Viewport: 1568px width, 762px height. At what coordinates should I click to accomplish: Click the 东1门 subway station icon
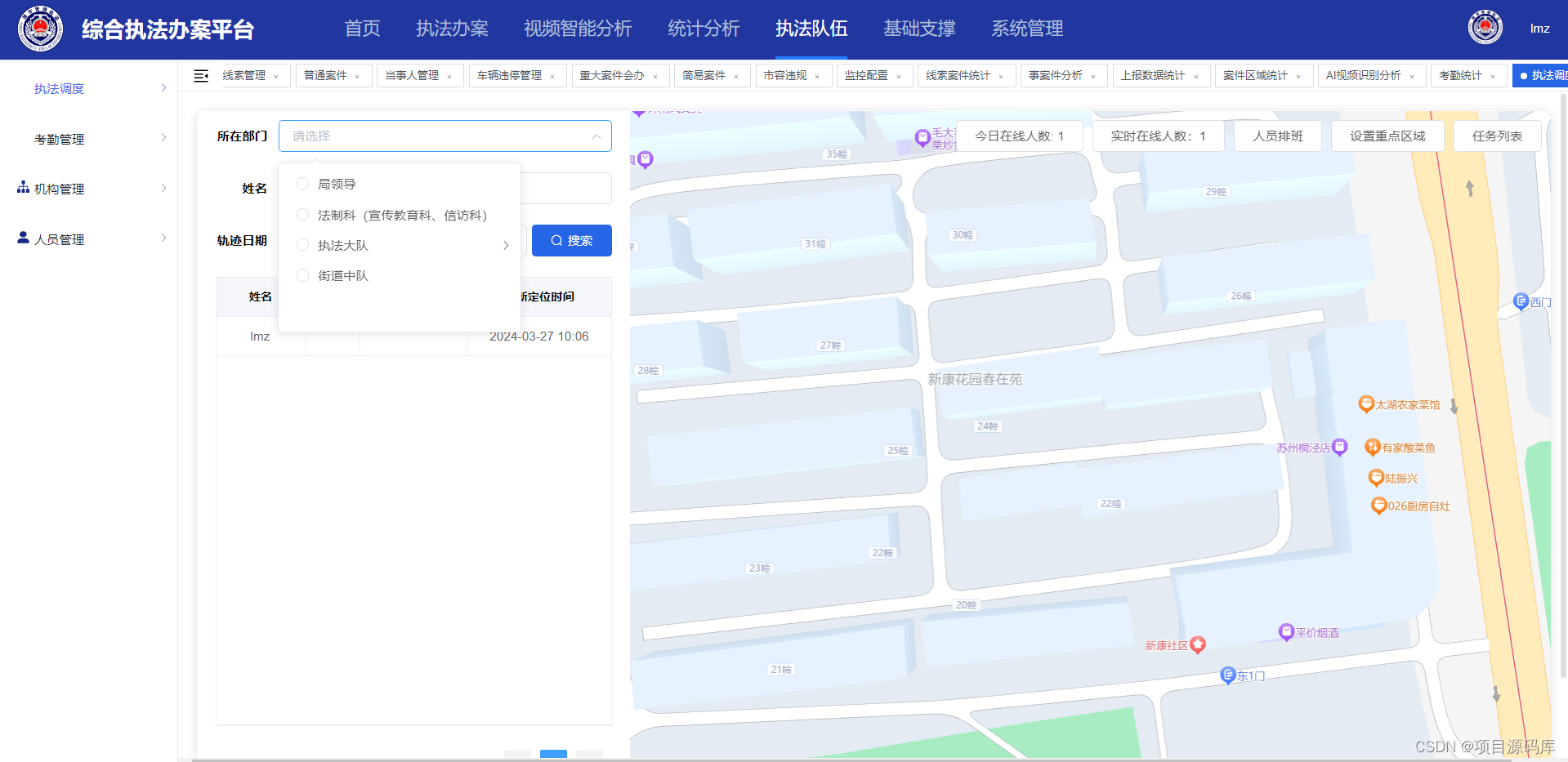coord(1228,675)
